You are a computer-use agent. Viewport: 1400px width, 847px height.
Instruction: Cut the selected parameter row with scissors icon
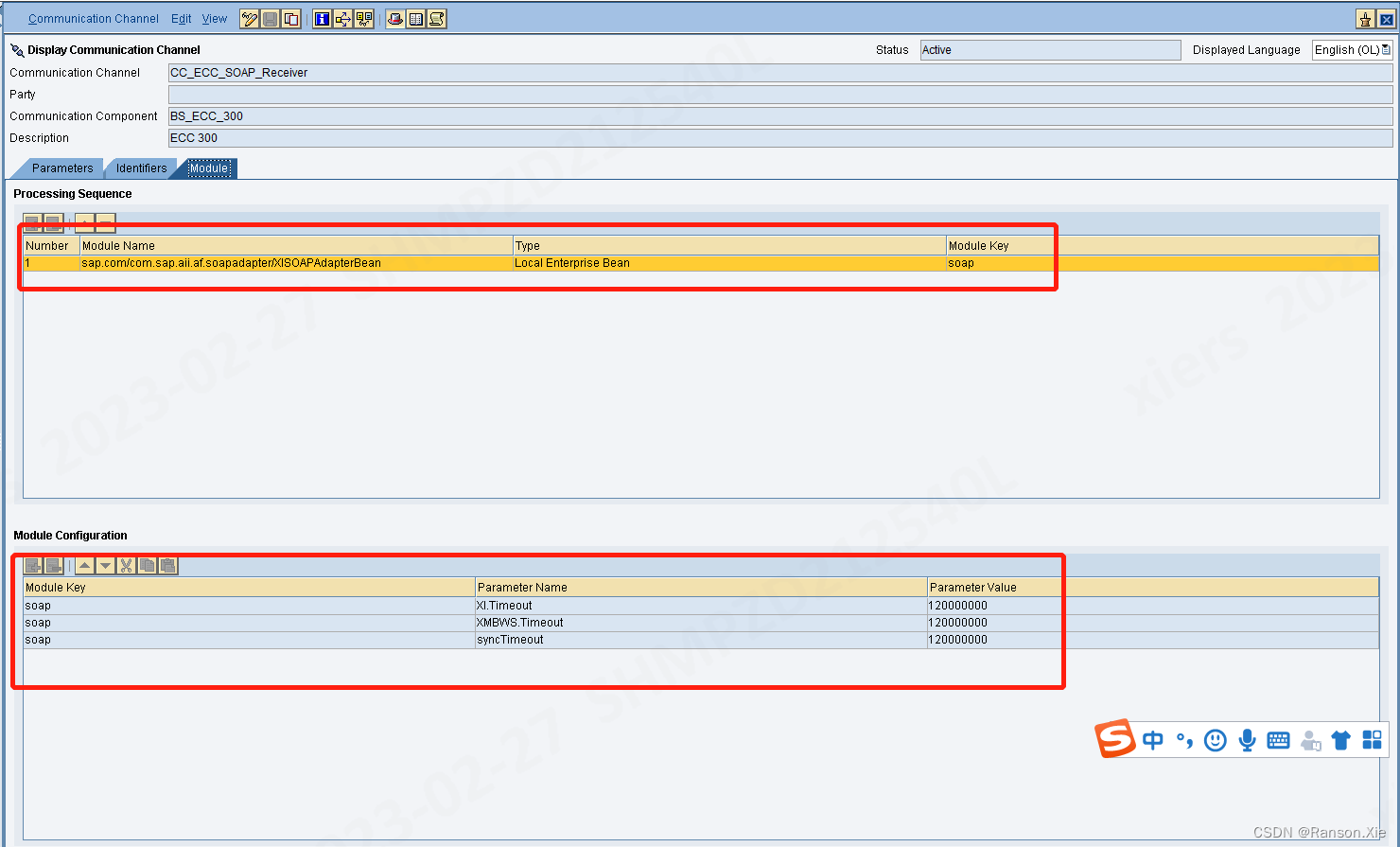click(x=126, y=565)
